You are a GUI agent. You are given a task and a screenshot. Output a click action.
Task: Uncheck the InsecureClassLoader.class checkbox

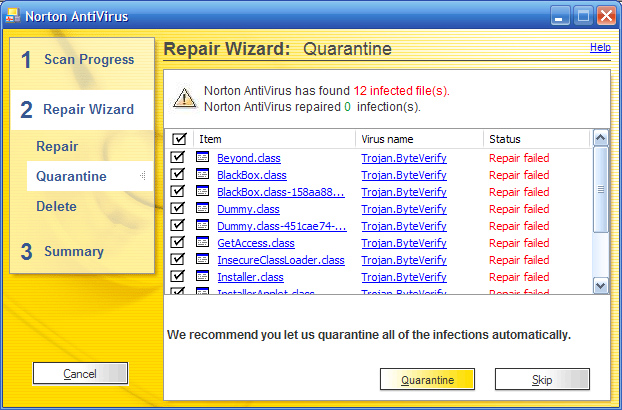point(177,259)
